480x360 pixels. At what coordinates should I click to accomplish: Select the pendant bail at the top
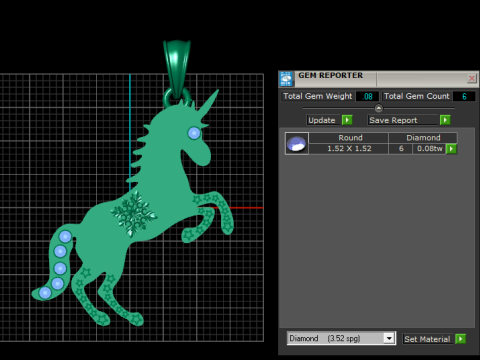coord(177,68)
